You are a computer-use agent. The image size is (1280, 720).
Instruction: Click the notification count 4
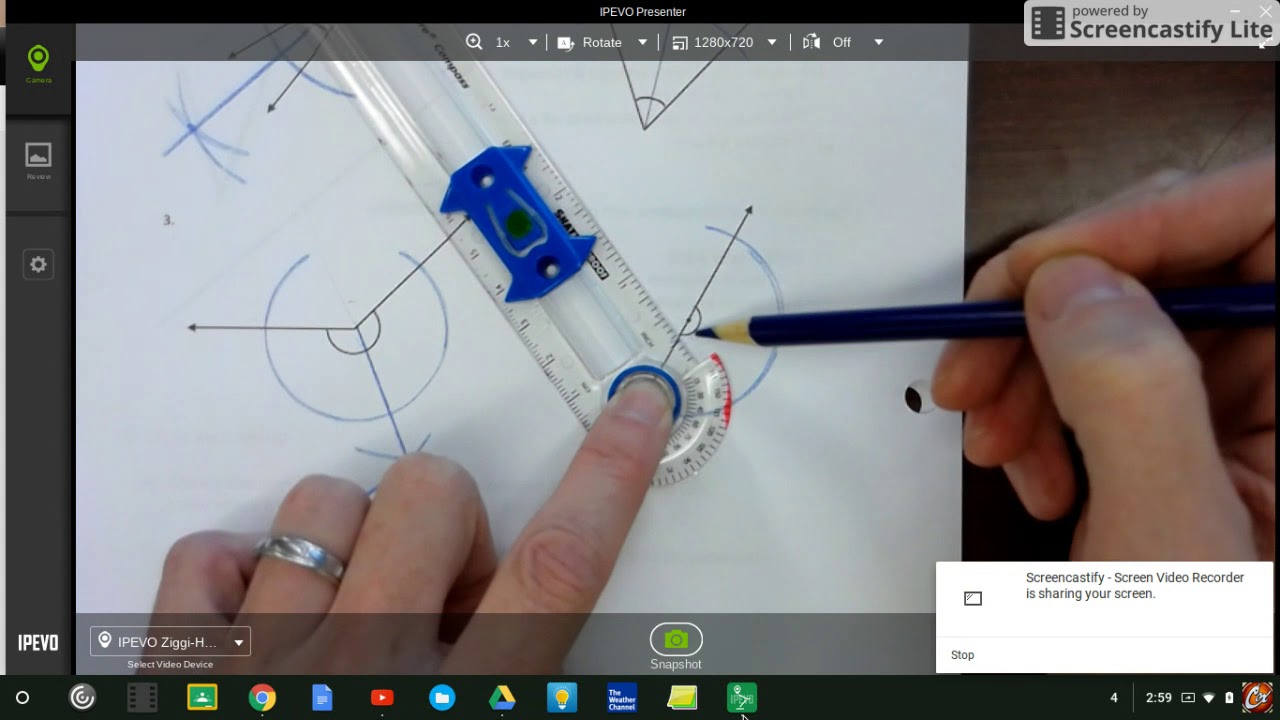click(x=1114, y=698)
